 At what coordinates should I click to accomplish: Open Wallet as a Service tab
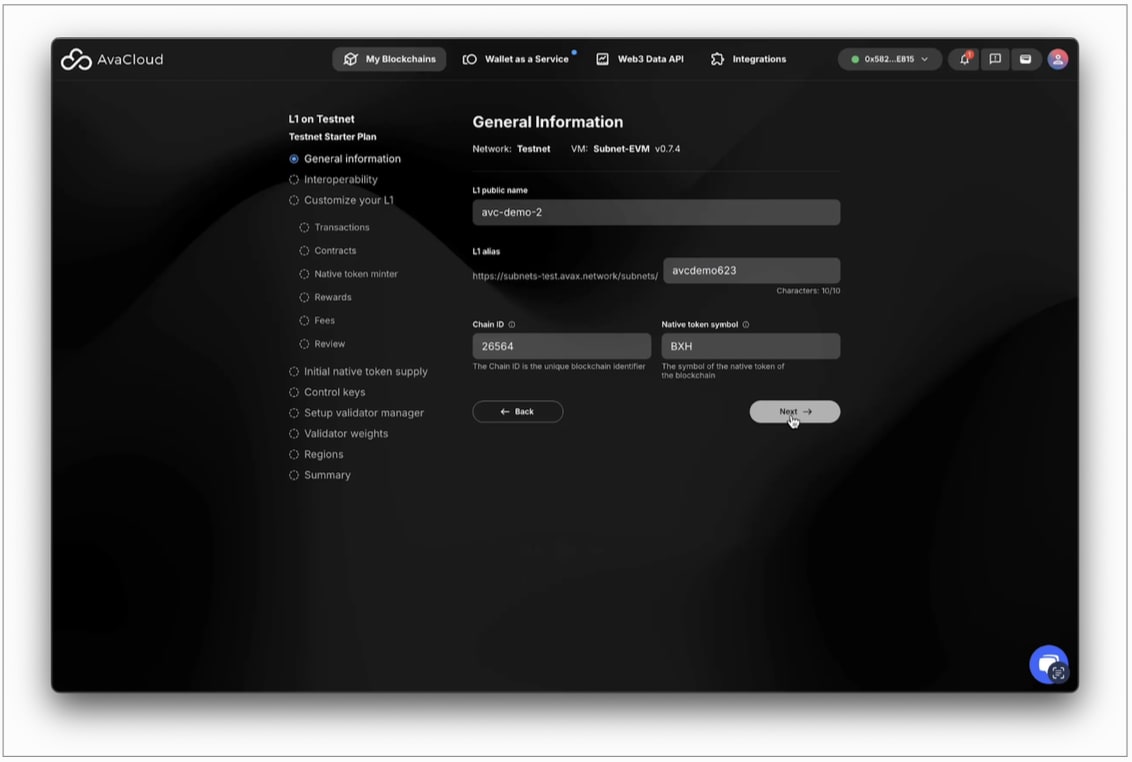pyautogui.click(x=515, y=59)
